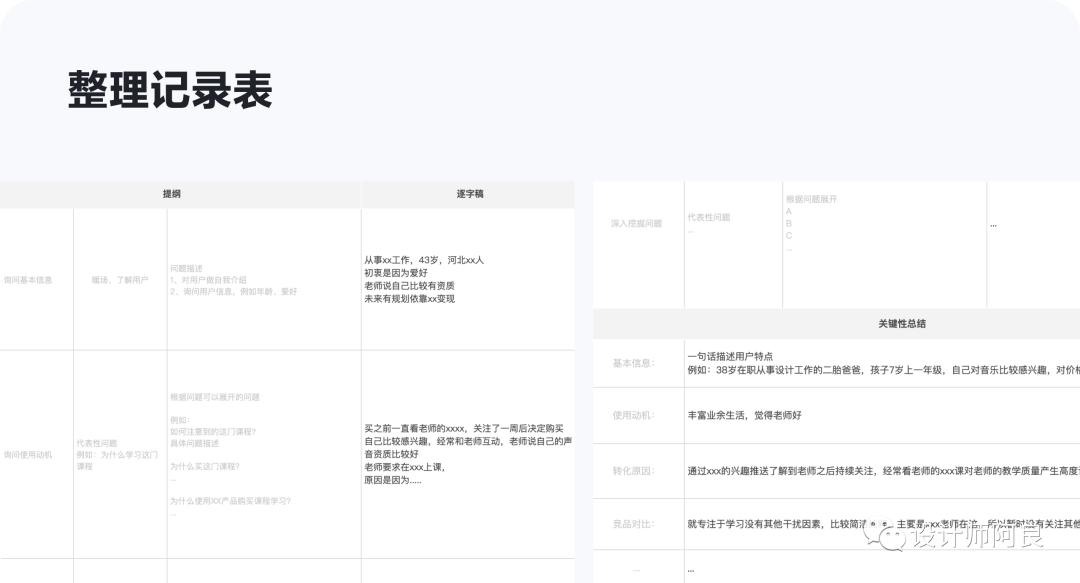Image resolution: width=1080 pixels, height=583 pixels.
Task: Click the 丰富业余生活，觉得老师好 cell
Action: coord(745,415)
